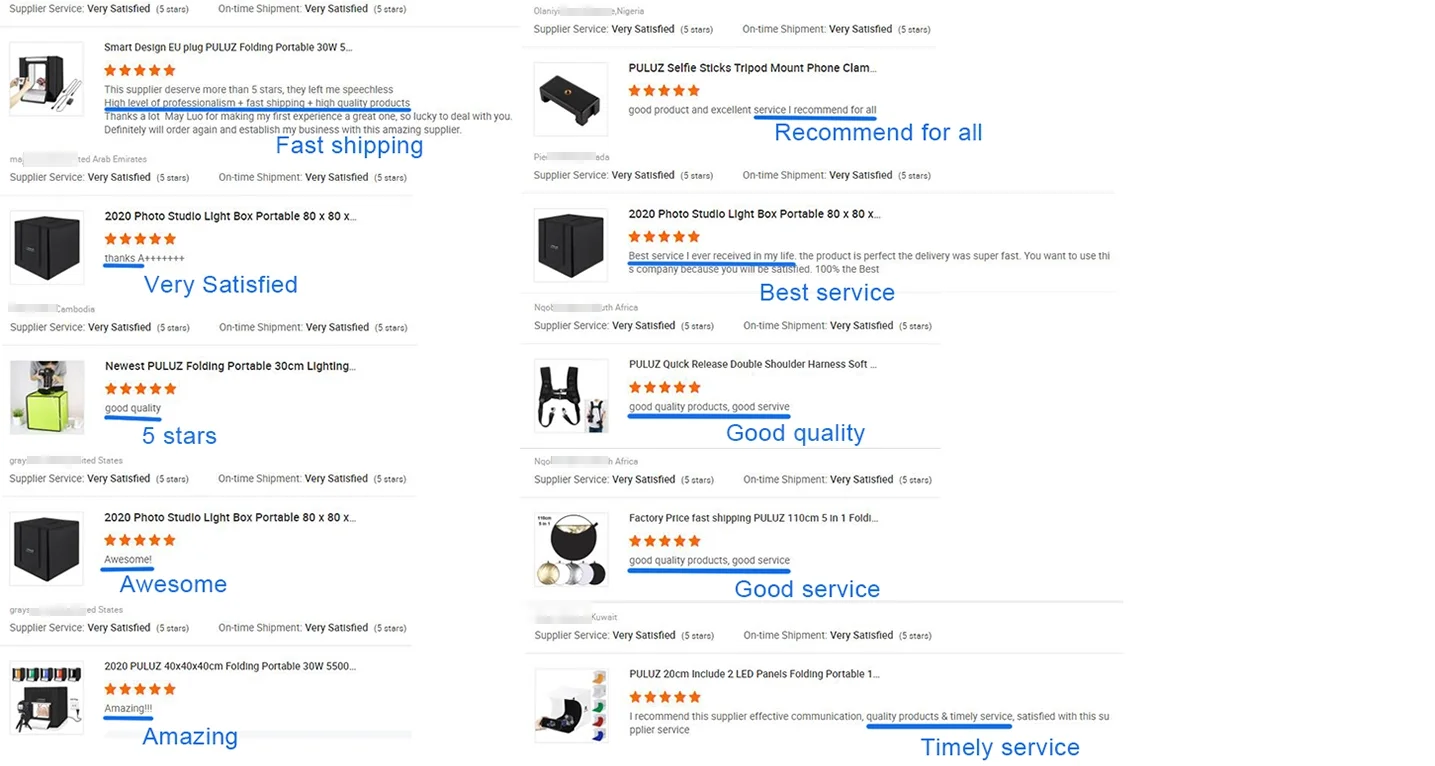Open the 110cm 5 in 1 reflector thumbnail
Image resolution: width=1435 pixels, height=766 pixels.
point(570,550)
